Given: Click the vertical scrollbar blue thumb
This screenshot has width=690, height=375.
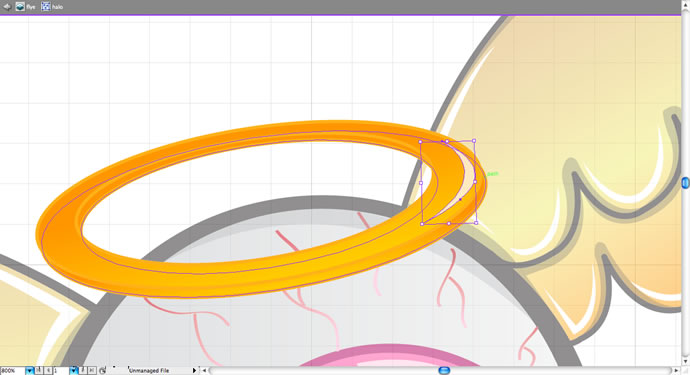Looking at the screenshot, I should click(x=686, y=183).
